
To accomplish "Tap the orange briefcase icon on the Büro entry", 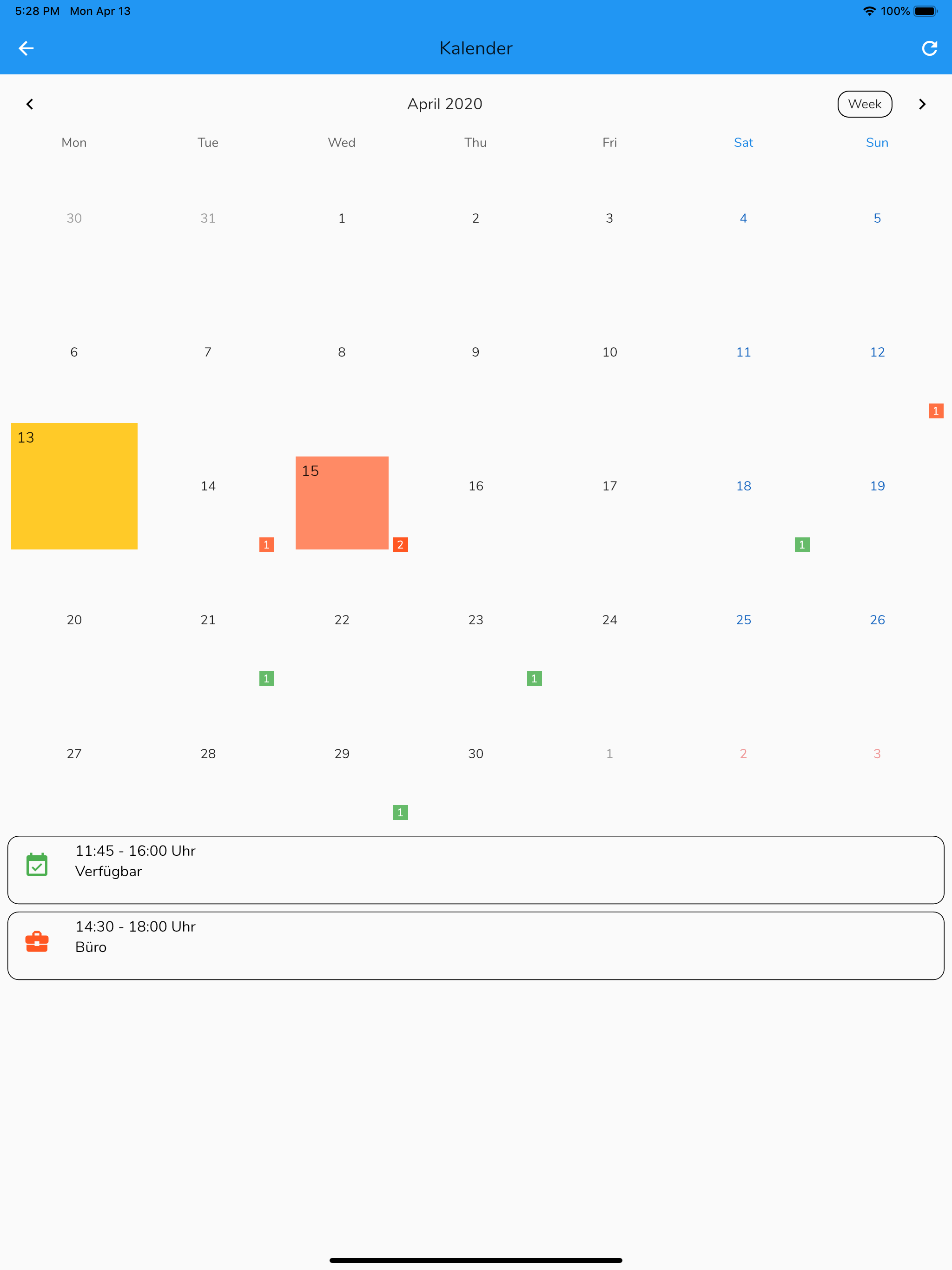I will pyautogui.click(x=37, y=941).
